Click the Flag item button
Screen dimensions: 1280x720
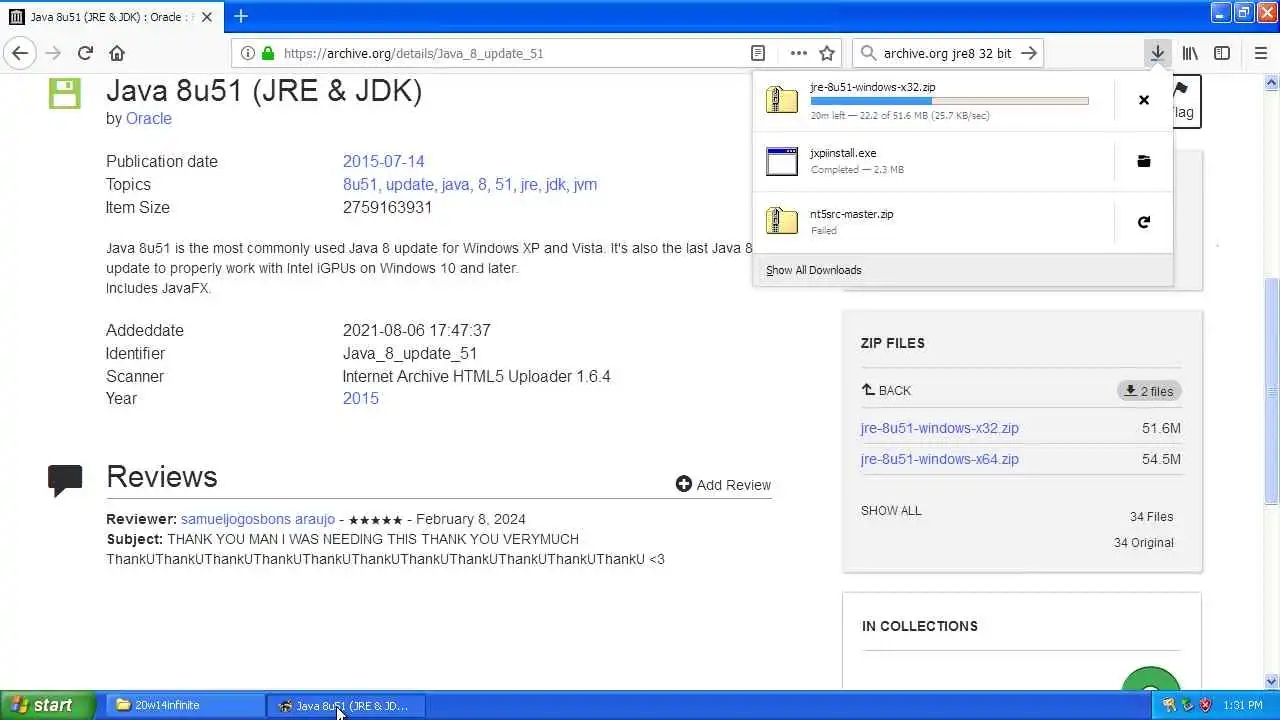(x=1183, y=101)
